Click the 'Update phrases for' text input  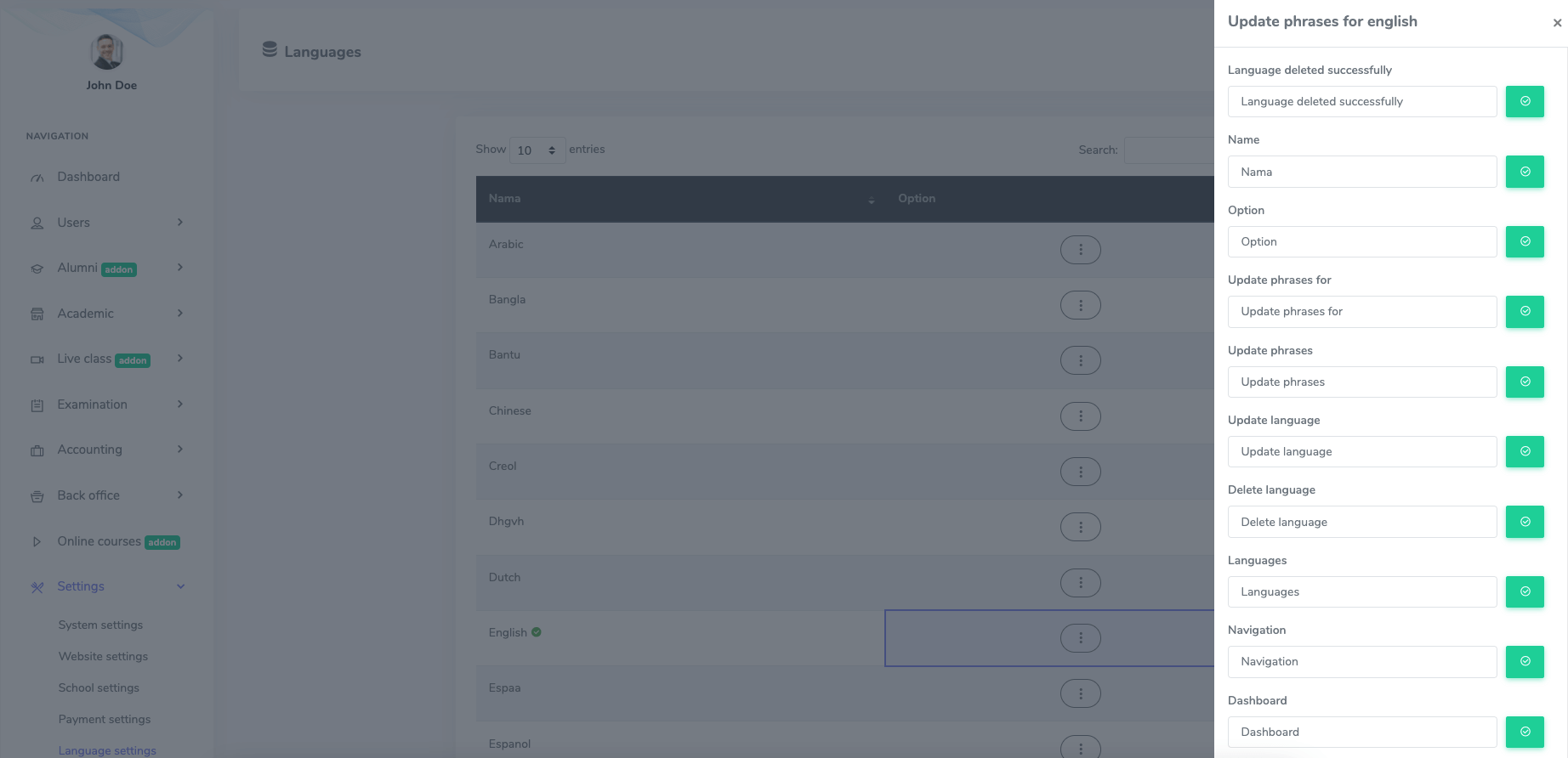click(x=1361, y=312)
